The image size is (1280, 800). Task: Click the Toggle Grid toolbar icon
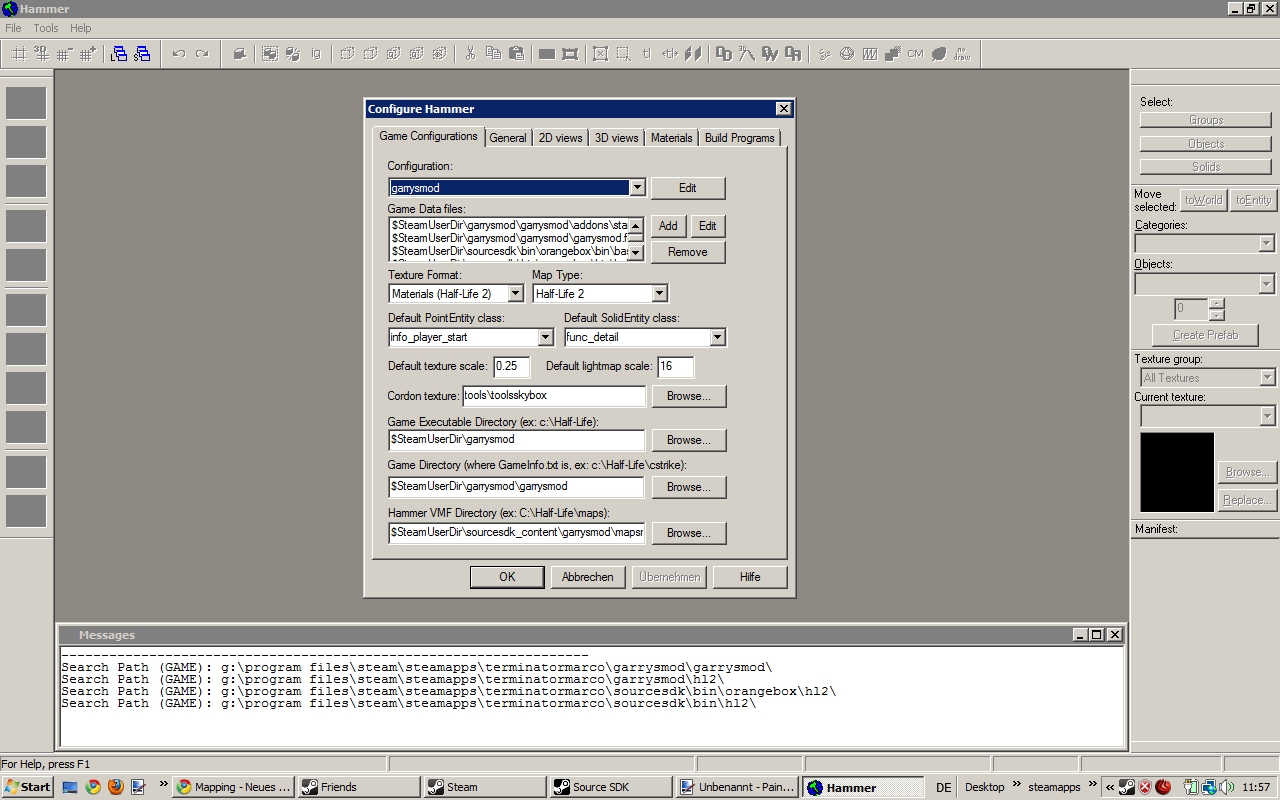19,54
